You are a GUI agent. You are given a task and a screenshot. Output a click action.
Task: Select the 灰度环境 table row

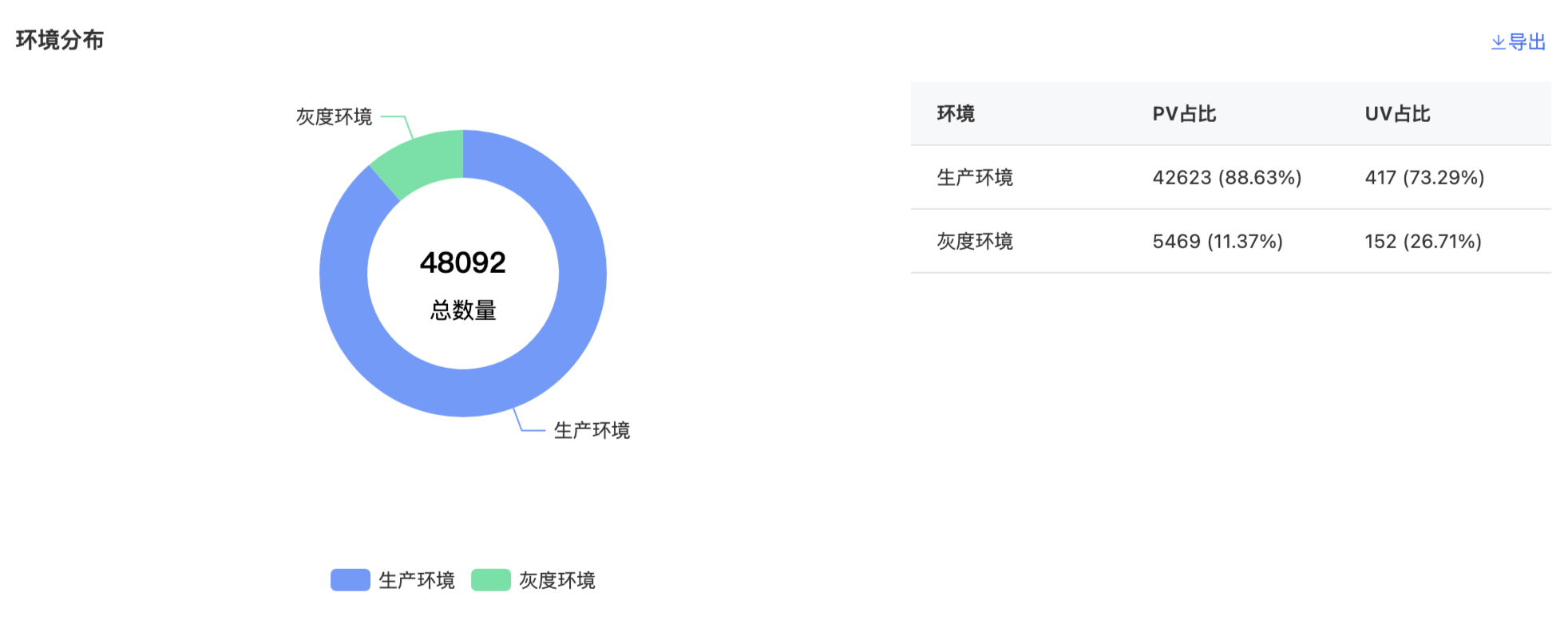[1231, 241]
